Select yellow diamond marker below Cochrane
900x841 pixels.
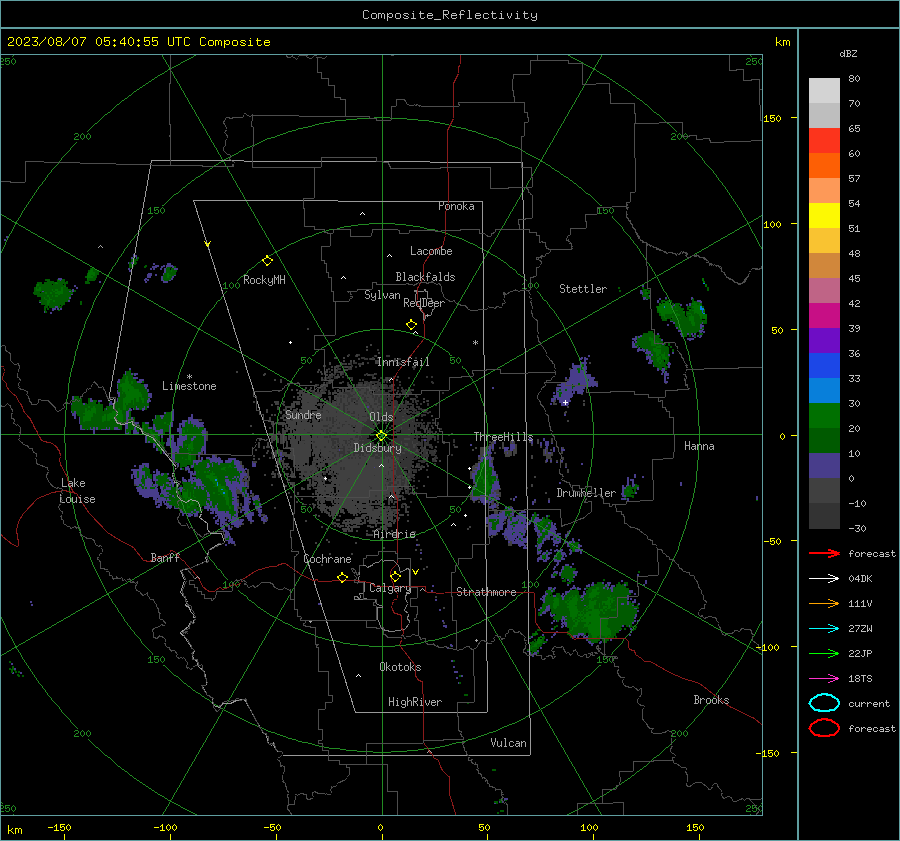click(x=342, y=577)
